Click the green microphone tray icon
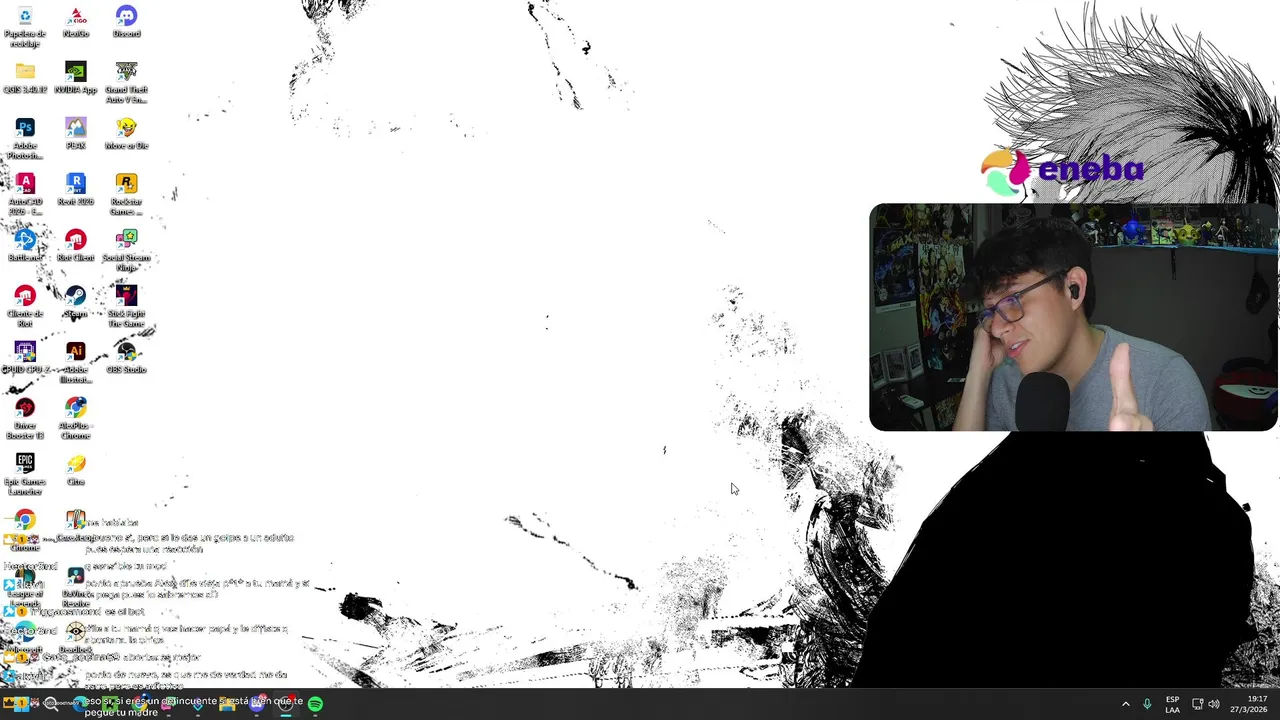The width and height of the screenshot is (1280, 720). (x=1147, y=704)
